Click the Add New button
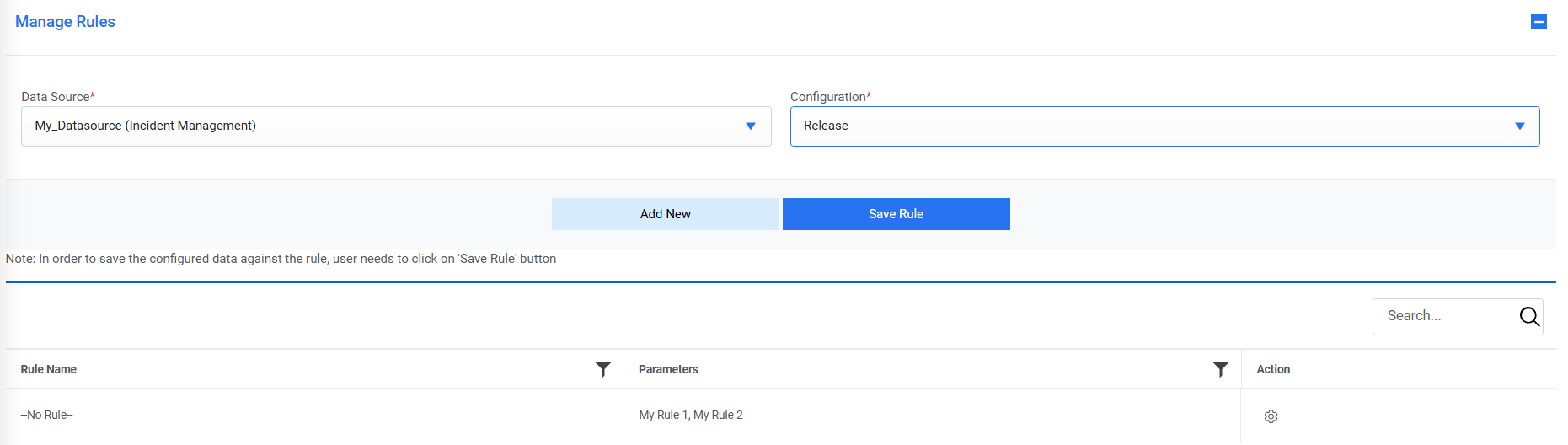 point(666,214)
